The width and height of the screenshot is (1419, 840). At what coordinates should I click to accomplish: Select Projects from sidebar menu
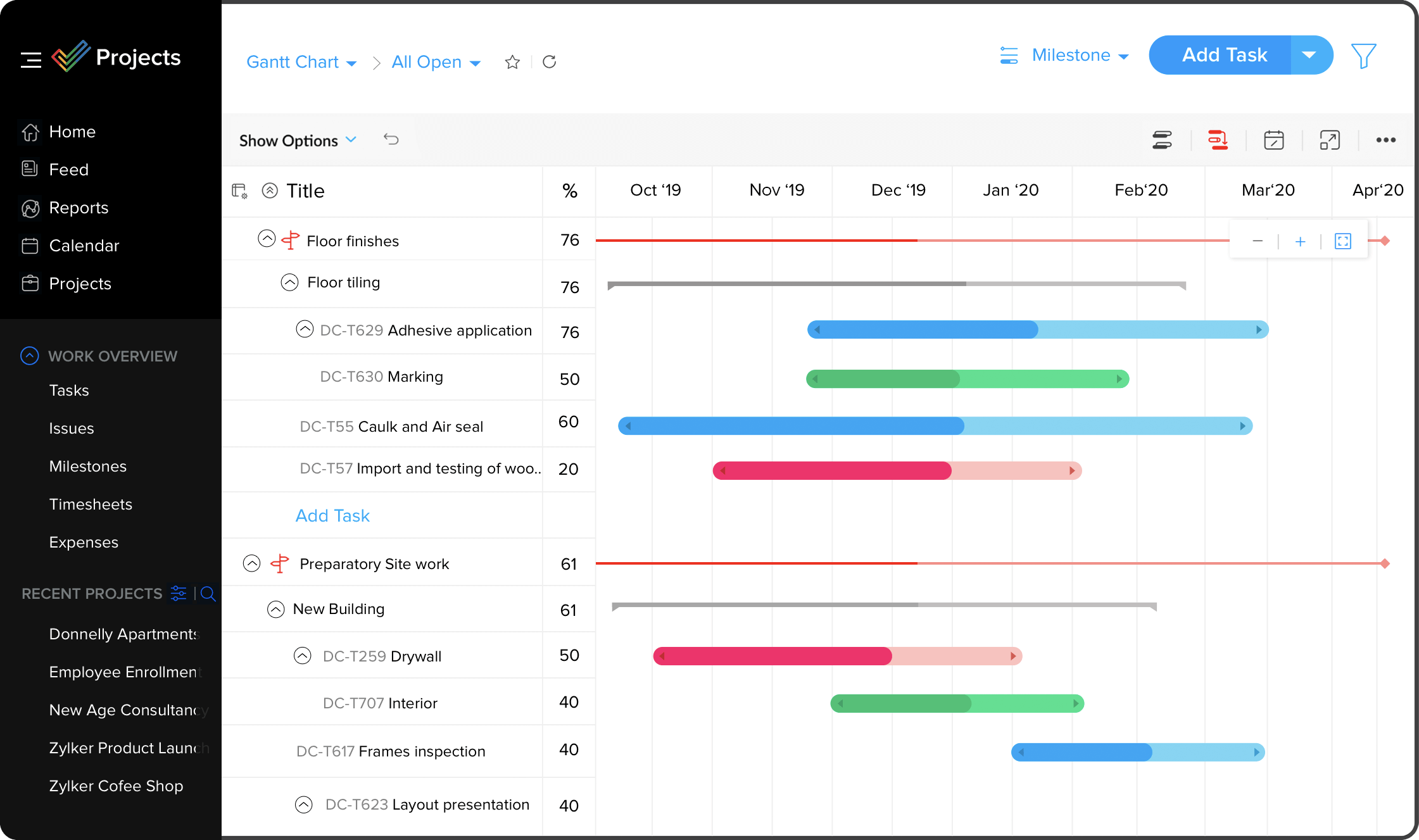80,283
